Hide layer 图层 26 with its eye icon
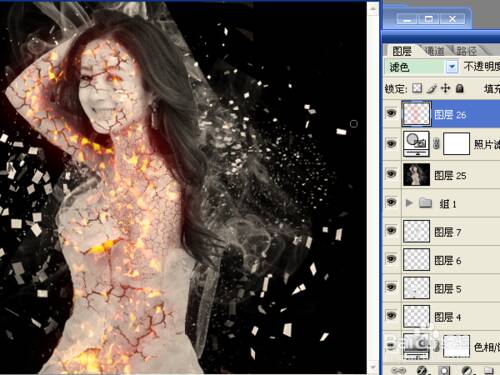Viewport: 500px width, 375px height. pyautogui.click(x=391, y=113)
